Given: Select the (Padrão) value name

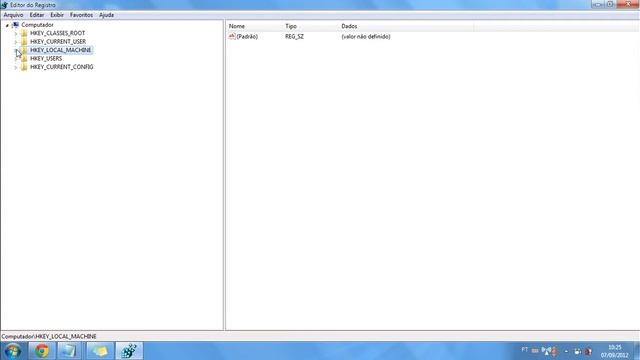Looking at the screenshot, I should [x=247, y=37].
